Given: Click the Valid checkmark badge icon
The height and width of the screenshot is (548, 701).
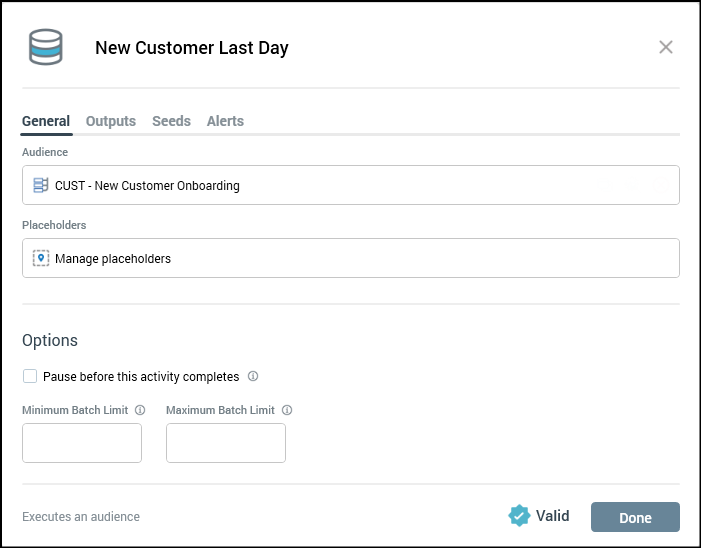Looking at the screenshot, I should [519, 516].
